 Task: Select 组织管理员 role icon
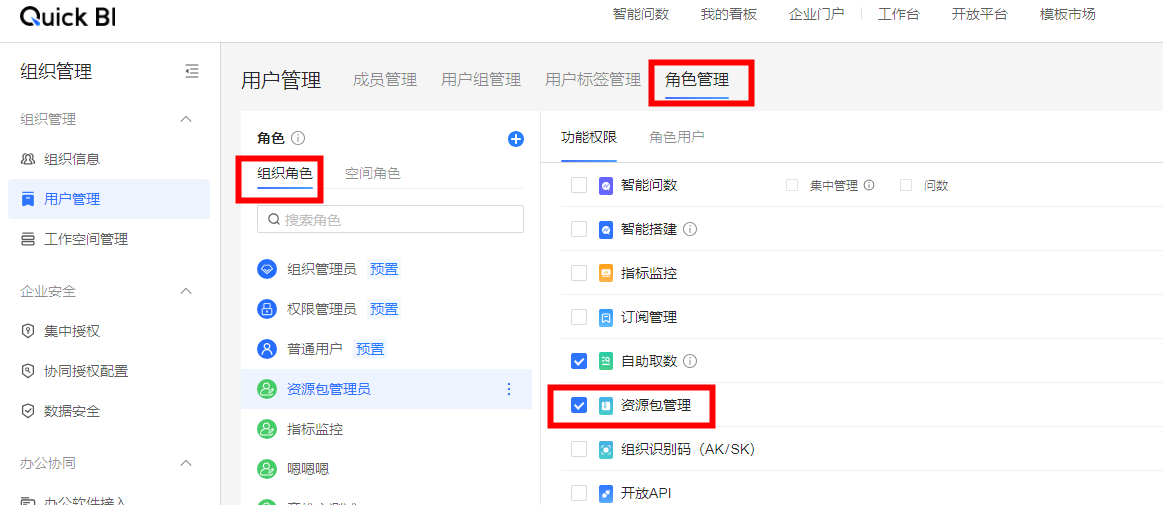click(267, 269)
